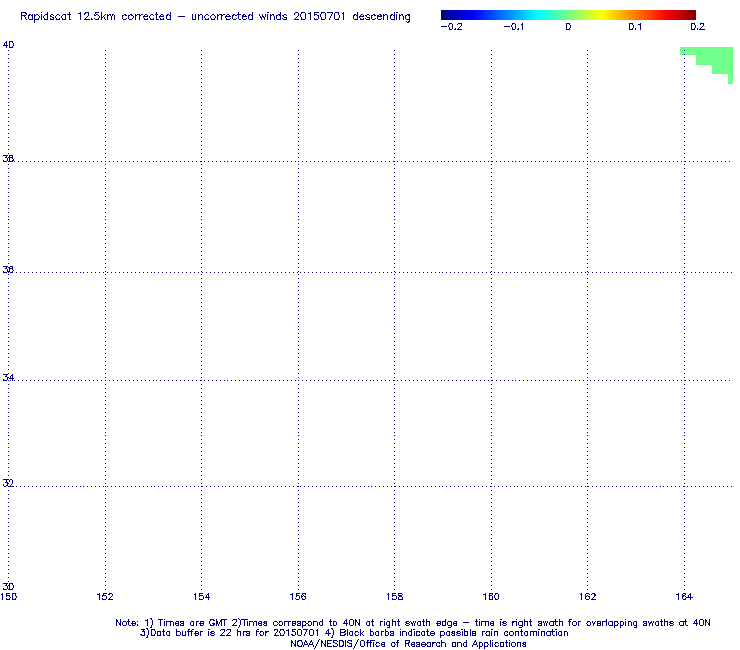740x650 pixels.
Task: Click the wind difference color scale bar
Action: click(568, 15)
